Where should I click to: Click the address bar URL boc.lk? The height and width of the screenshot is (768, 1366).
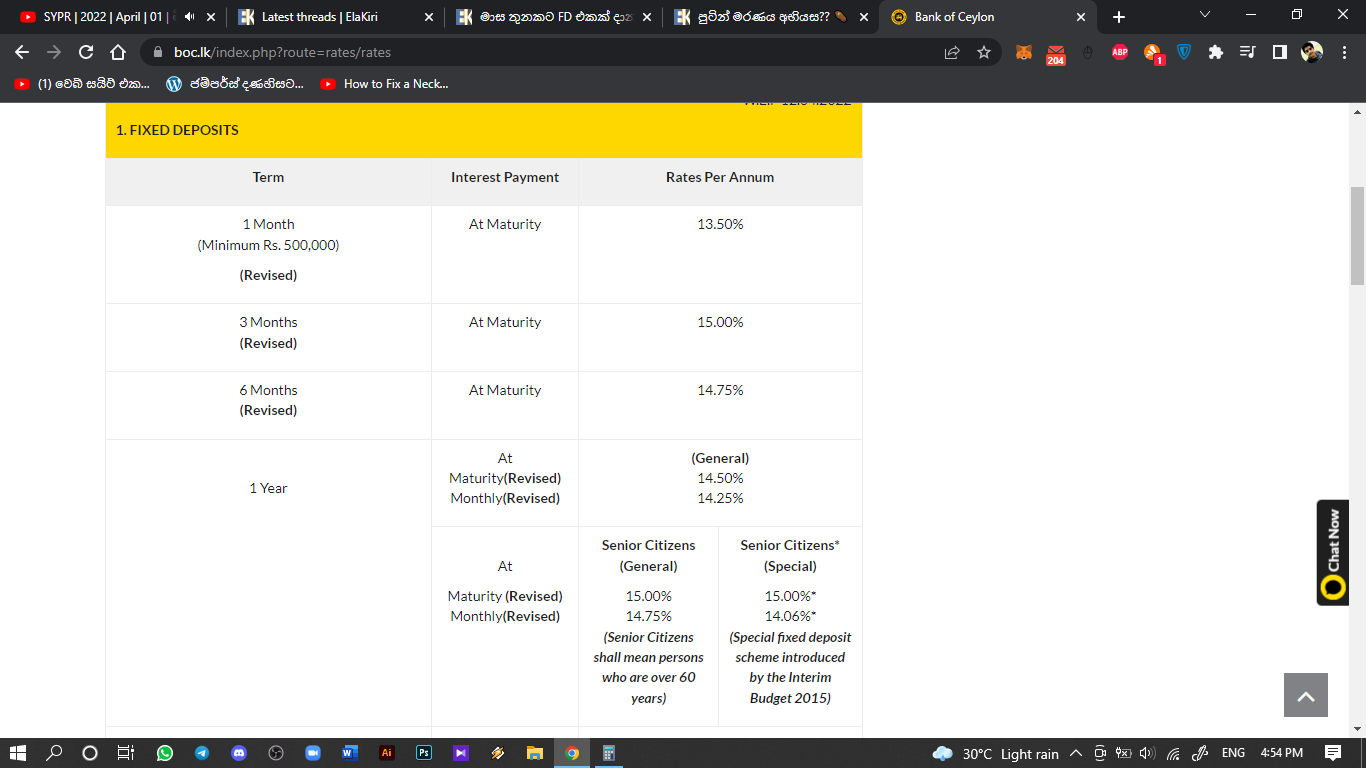(282, 52)
